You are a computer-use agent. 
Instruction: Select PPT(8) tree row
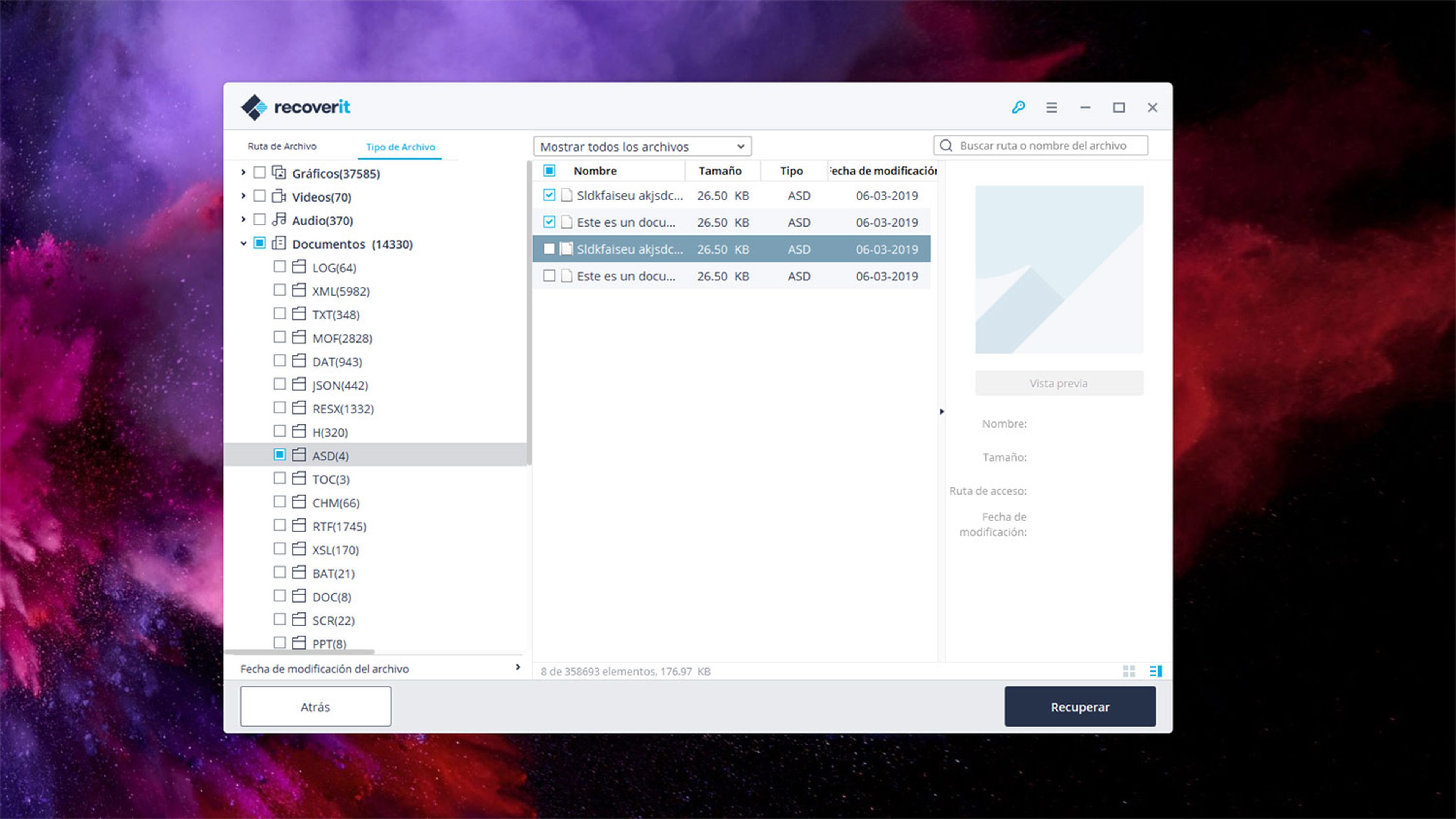(375, 644)
